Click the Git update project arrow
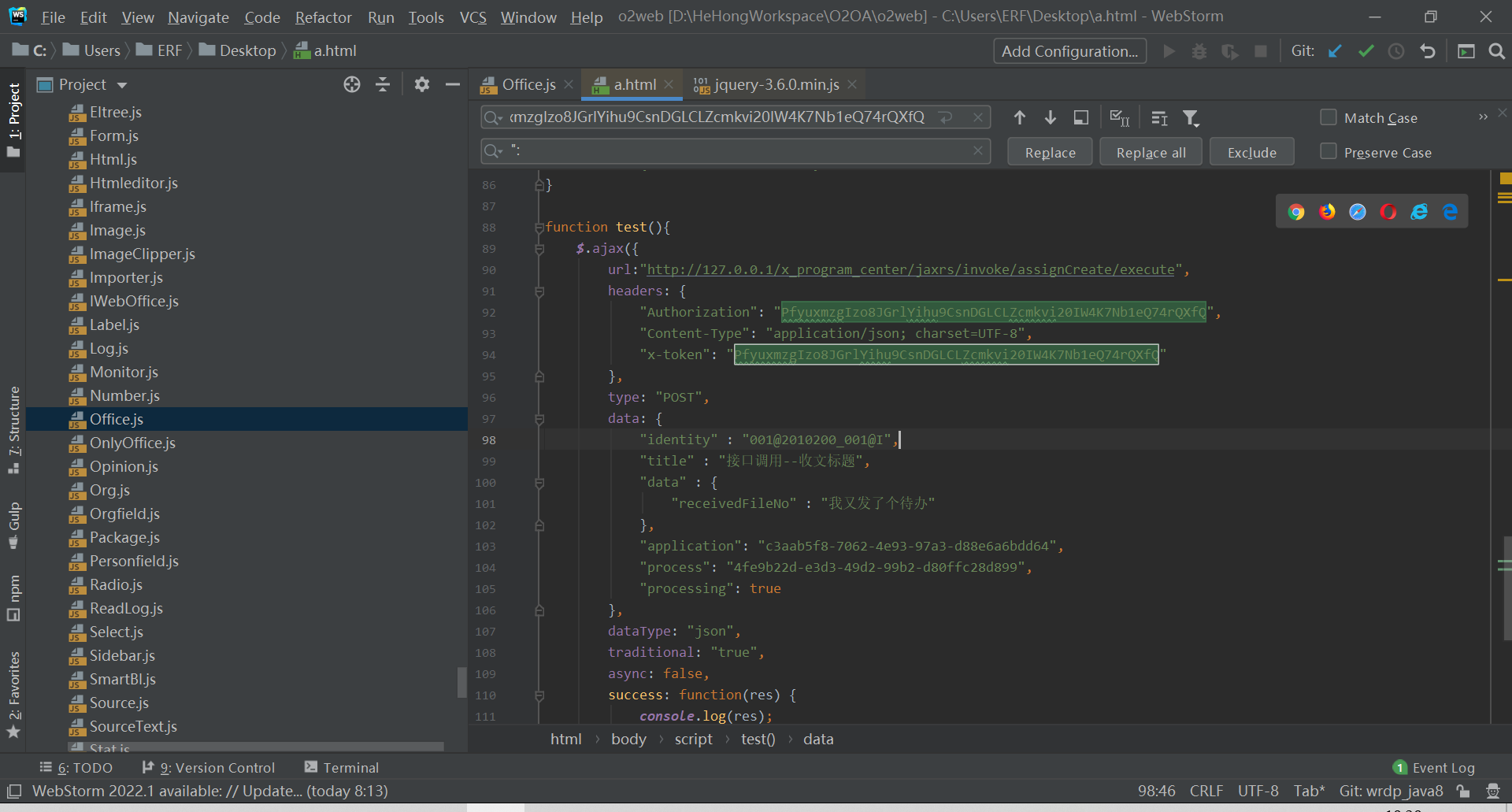The width and height of the screenshot is (1512, 812). 1335,51
